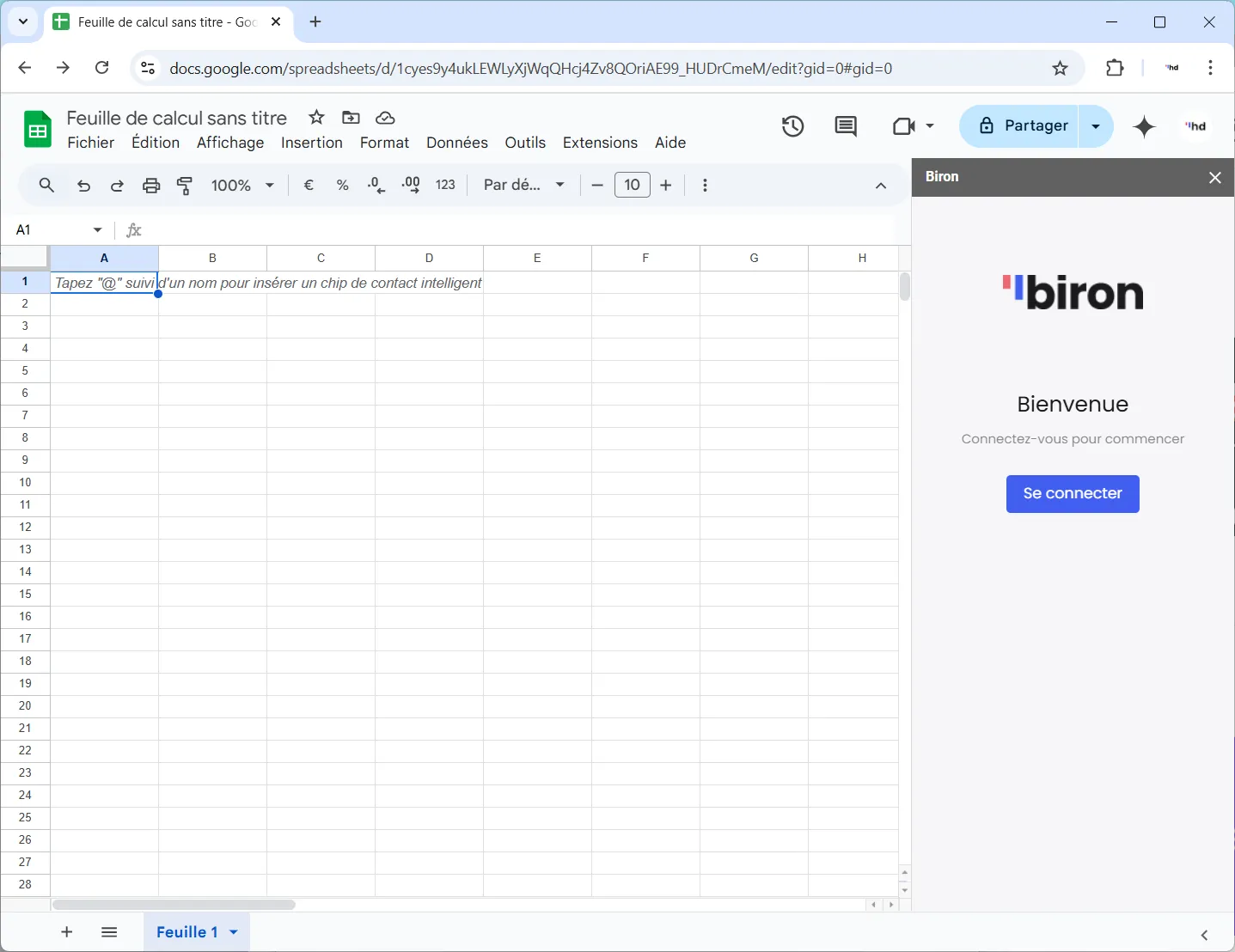Open version history clock icon
The image size is (1235, 952).
pyautogui.click(x=792, y=126)
